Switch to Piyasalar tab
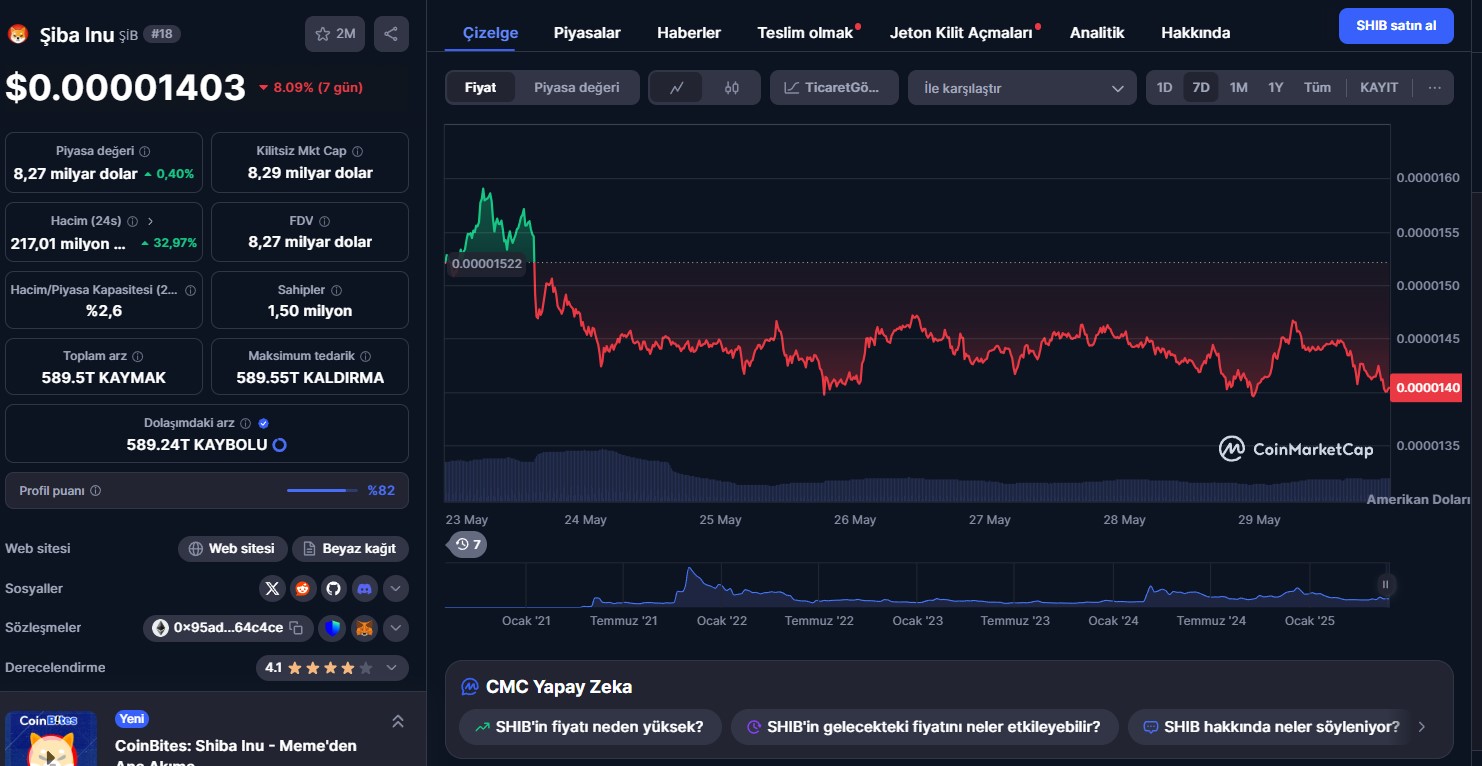This screenshot has height=766, width=1482. (x=587, y=33)
